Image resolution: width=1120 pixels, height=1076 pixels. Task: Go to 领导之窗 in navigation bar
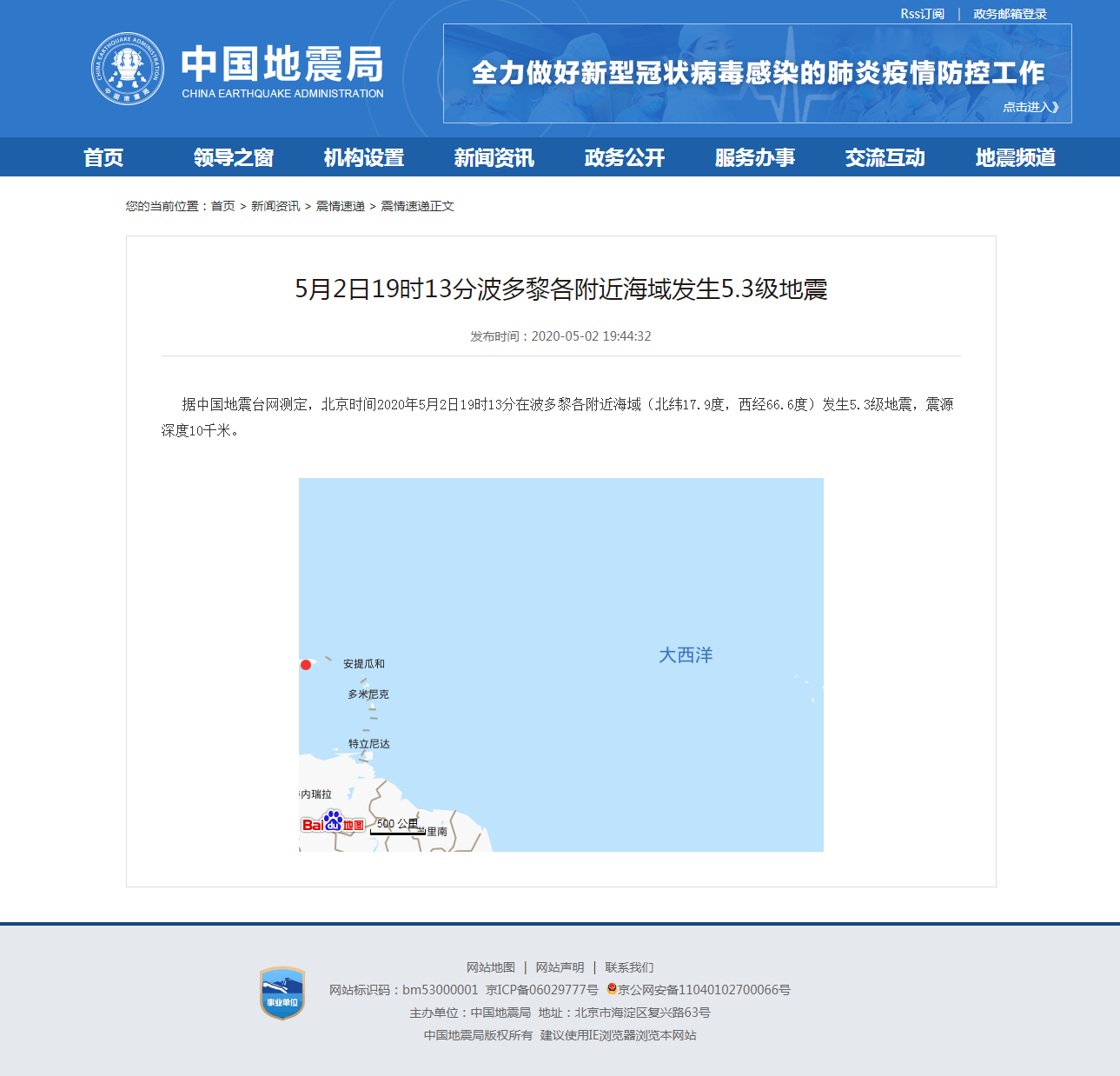tap(234, 157)
